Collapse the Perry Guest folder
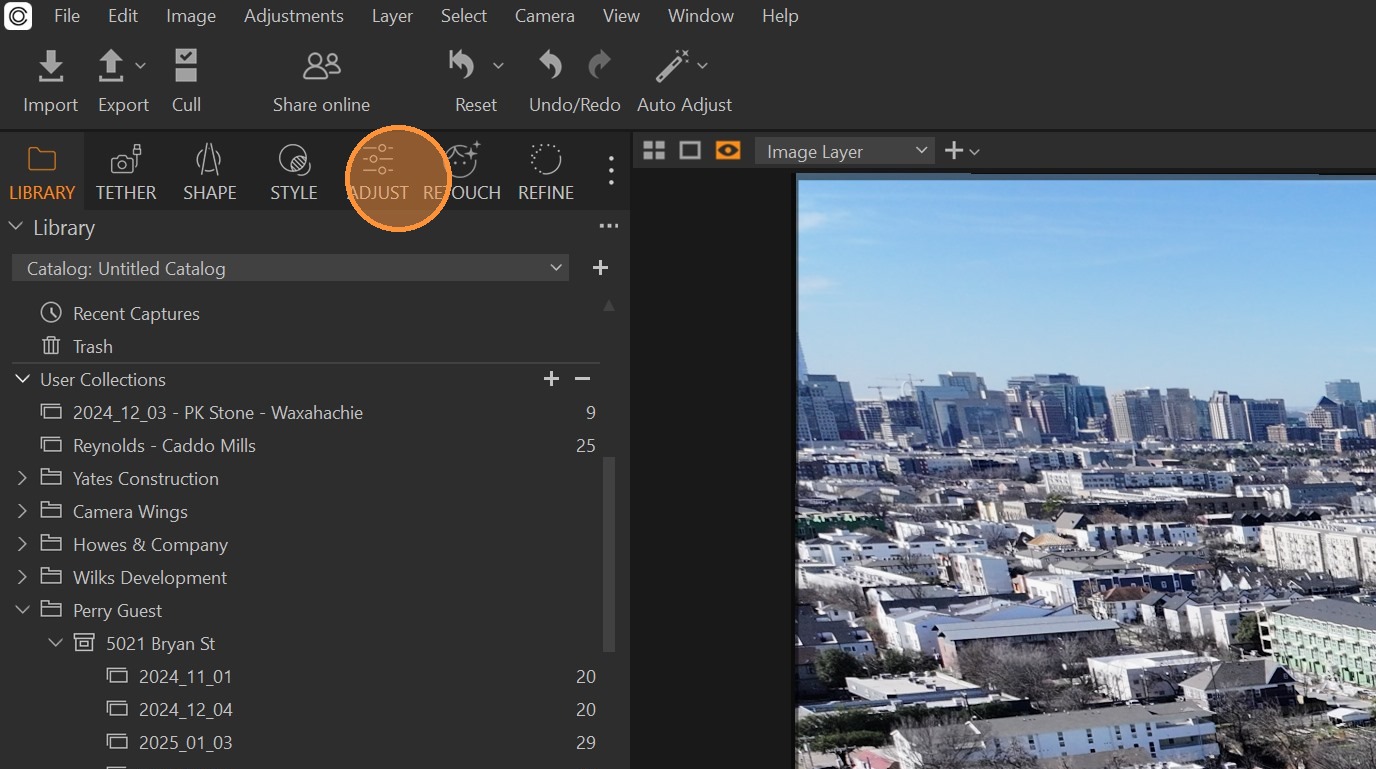 (x=22, y=610)
